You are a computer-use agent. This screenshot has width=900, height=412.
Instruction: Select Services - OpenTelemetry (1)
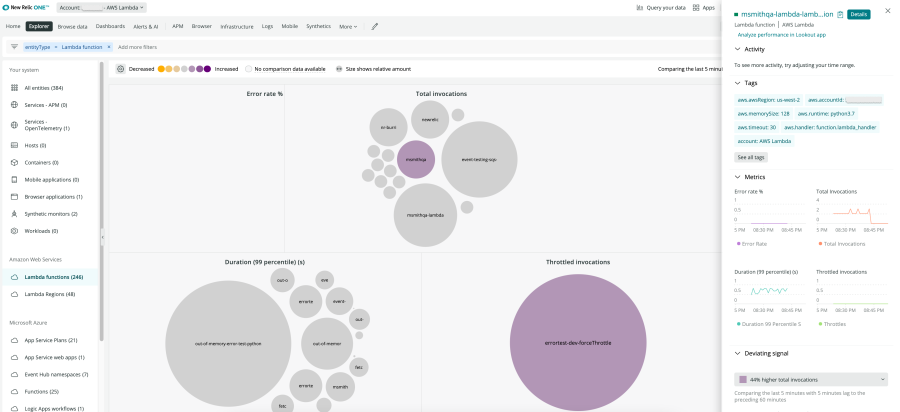tap(47, 125)
